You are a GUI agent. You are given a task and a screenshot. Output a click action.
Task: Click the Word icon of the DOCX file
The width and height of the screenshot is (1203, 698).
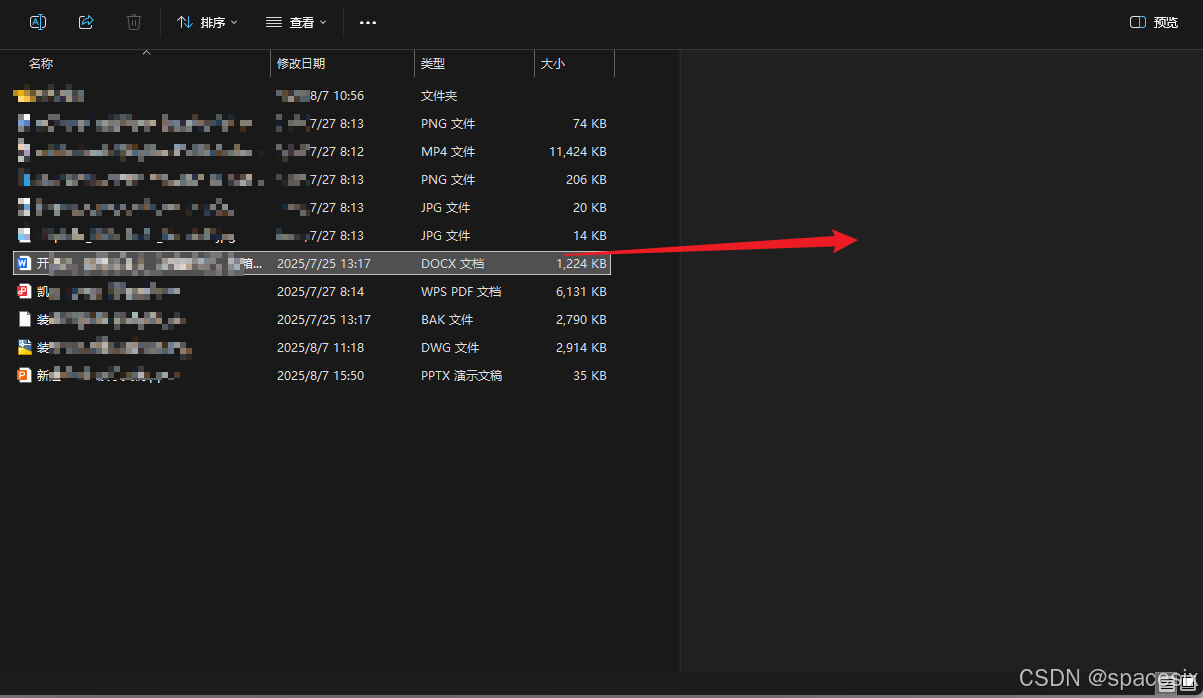pyautogui.click(x=24, y=264)
